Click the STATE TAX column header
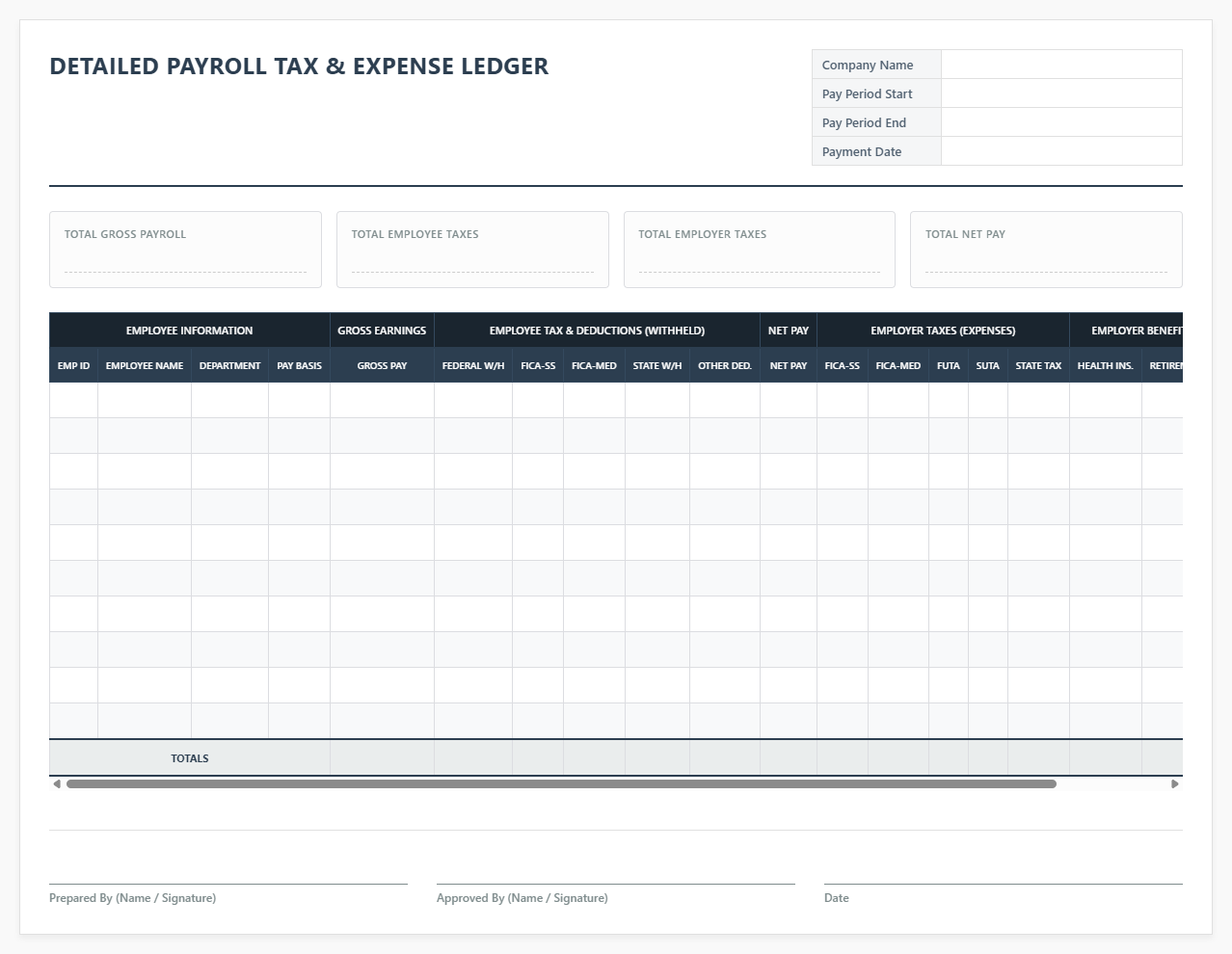Viewport: 1232px width, 954px height. [x=1038, y=365]
